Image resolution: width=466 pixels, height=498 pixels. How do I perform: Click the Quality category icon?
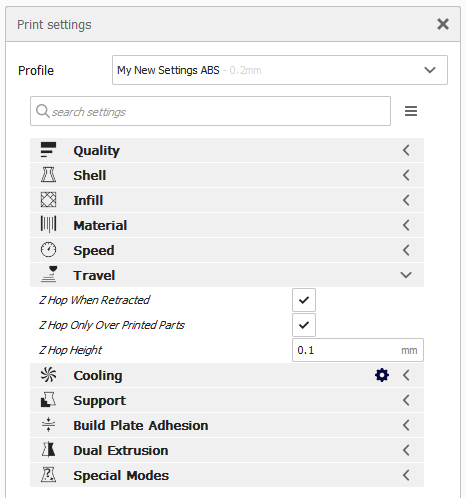[x=48, y=150]
